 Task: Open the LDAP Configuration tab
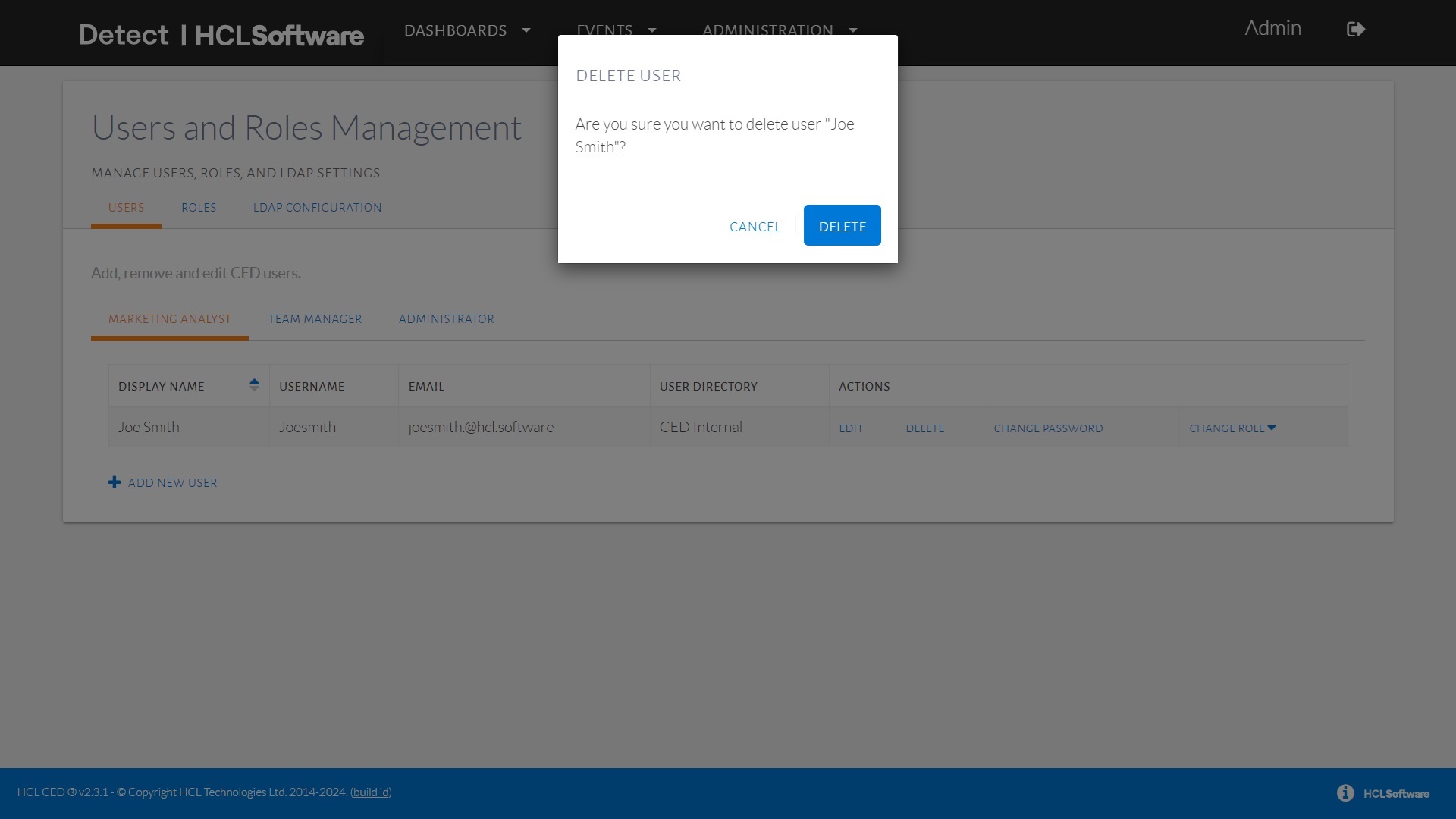(x=317, y=208)
